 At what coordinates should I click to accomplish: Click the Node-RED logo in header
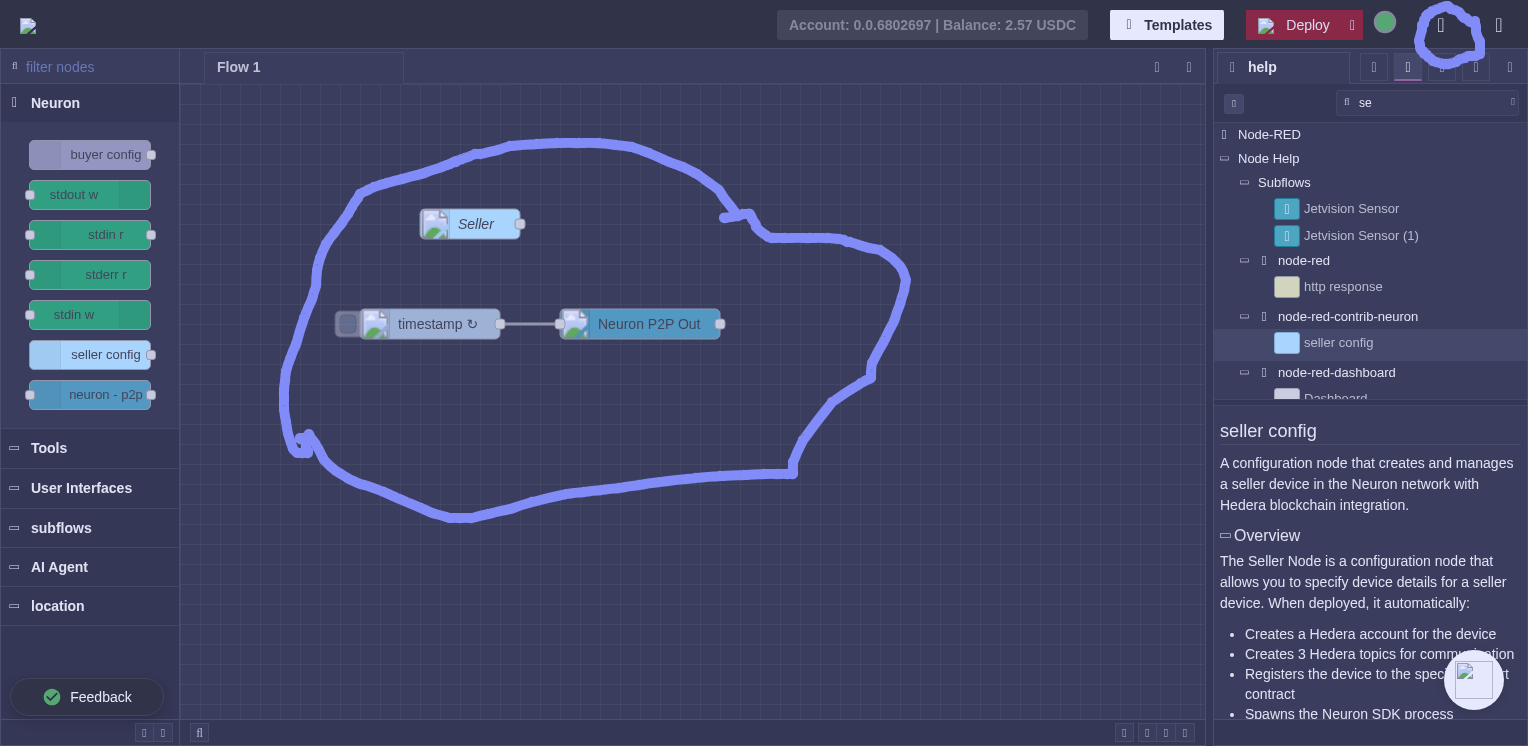click(x=28, y=26)
